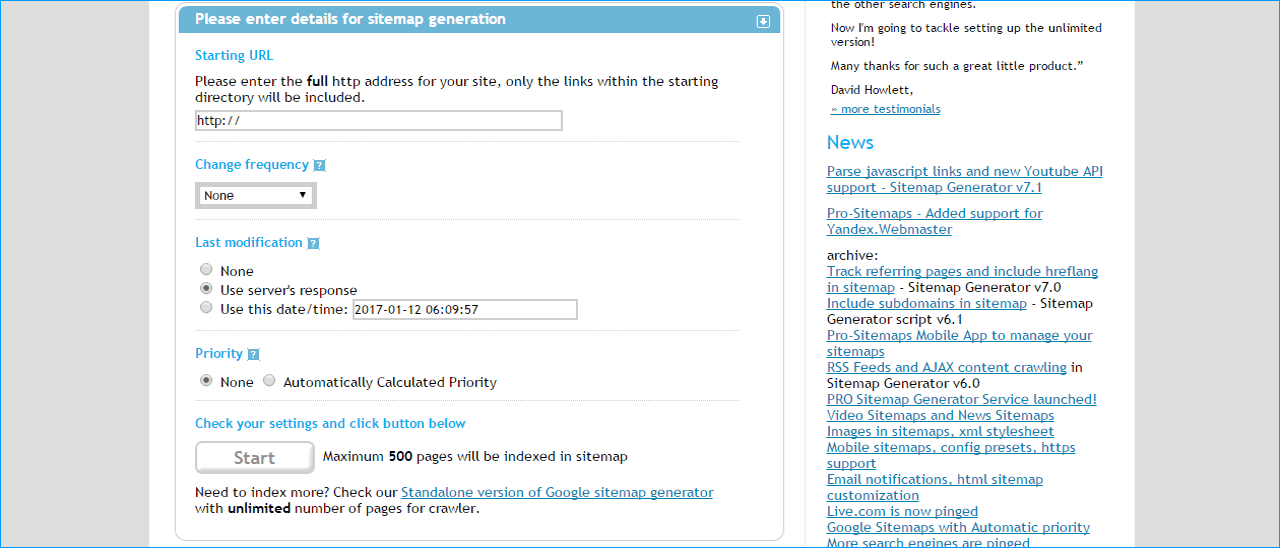Click the Starting URL input field

coord(378,121)
